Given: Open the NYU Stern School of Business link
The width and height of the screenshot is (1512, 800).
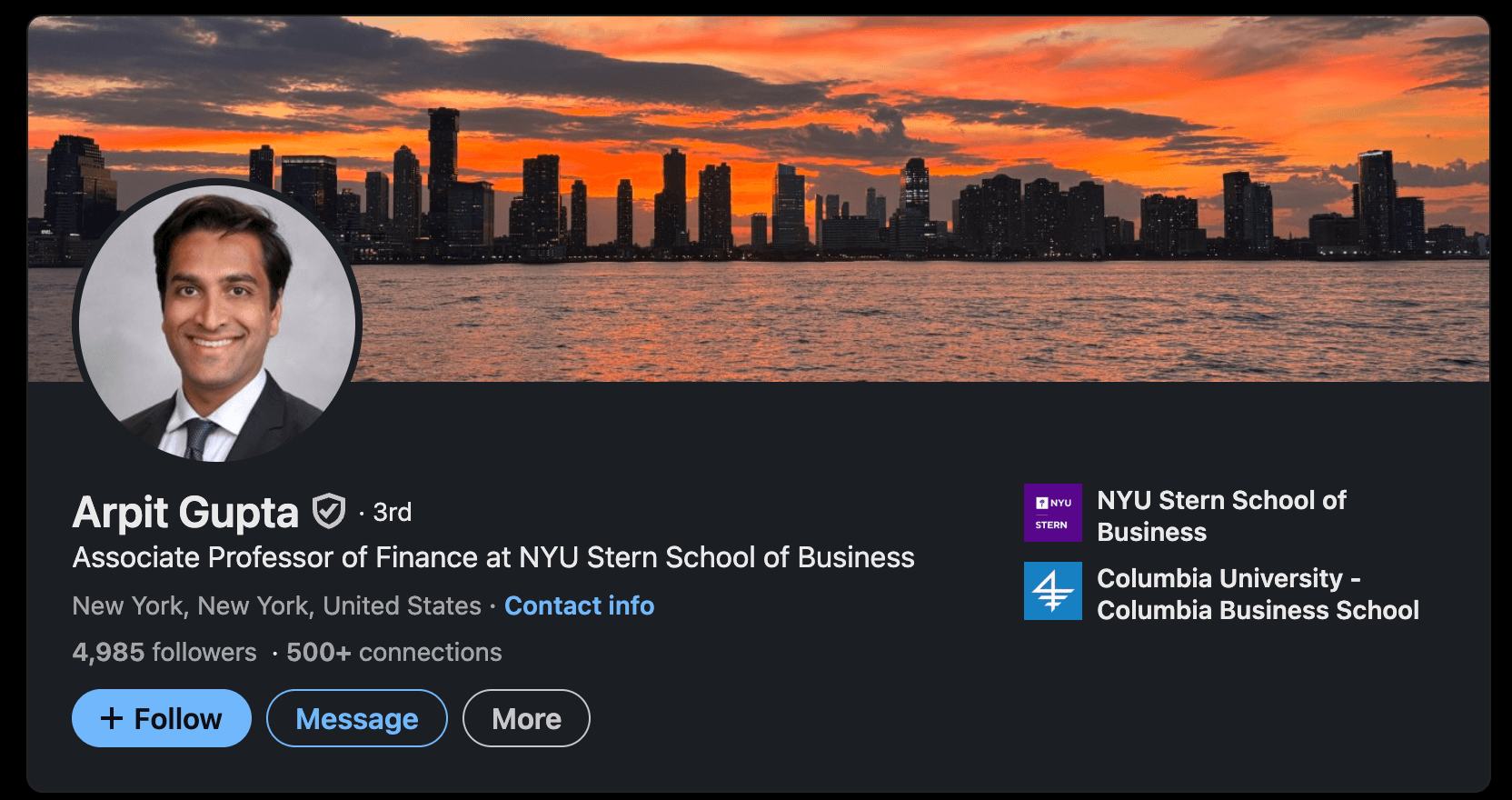Looking at the screenshot, I should click(x=1222, y=515).
